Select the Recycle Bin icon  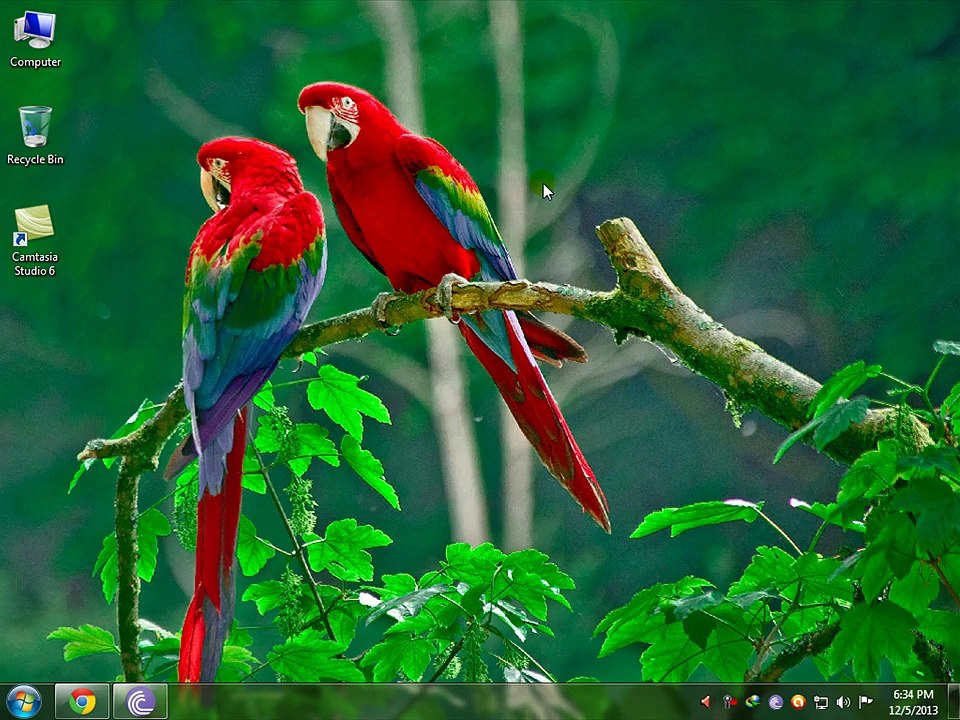click(35, 135)
